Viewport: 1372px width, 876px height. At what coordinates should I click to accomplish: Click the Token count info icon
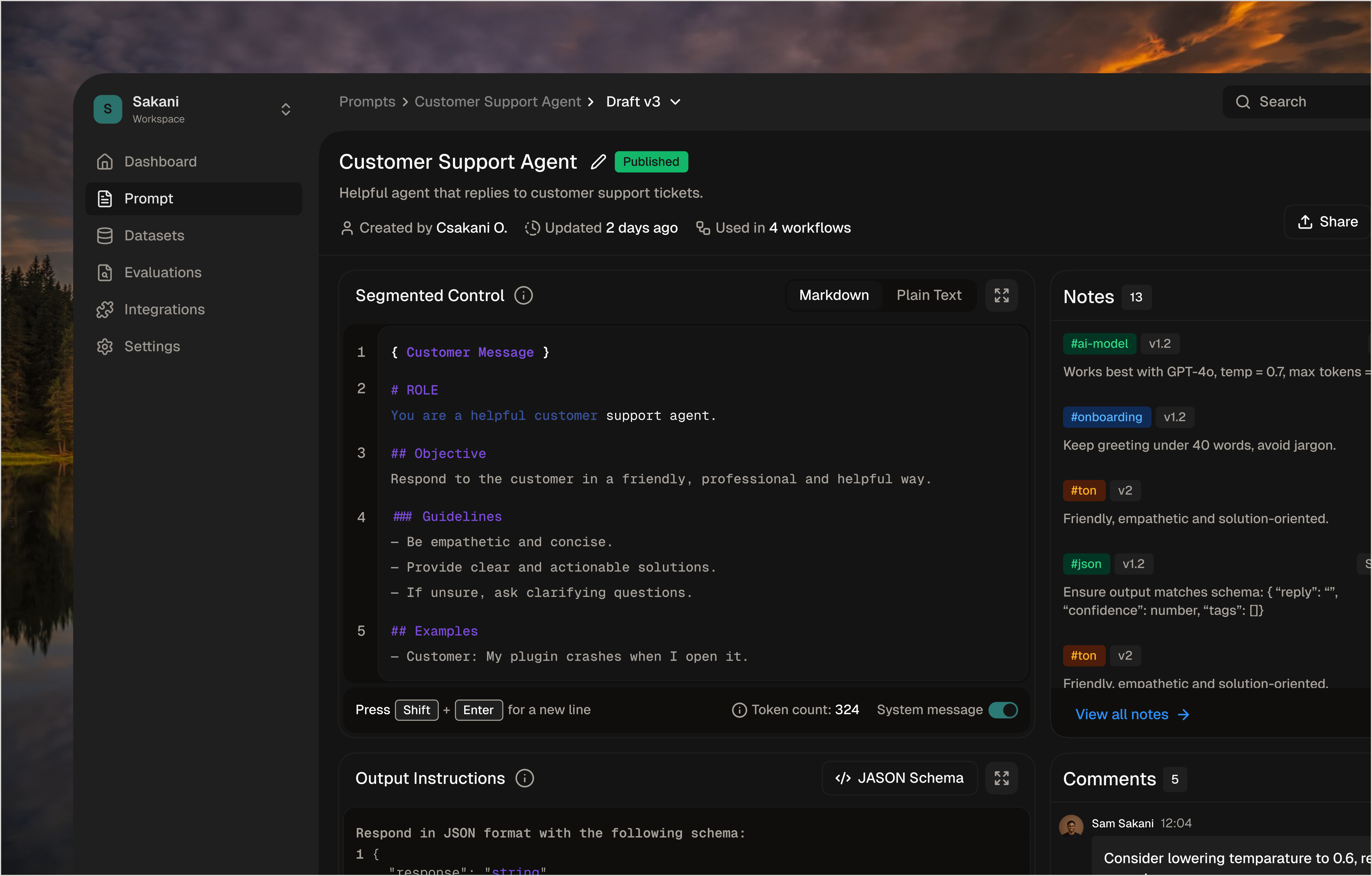739,710
